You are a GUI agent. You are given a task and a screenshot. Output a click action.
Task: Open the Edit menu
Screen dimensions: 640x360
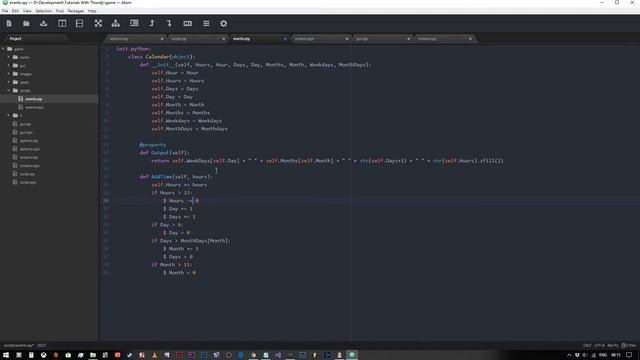tap(15, 11)
